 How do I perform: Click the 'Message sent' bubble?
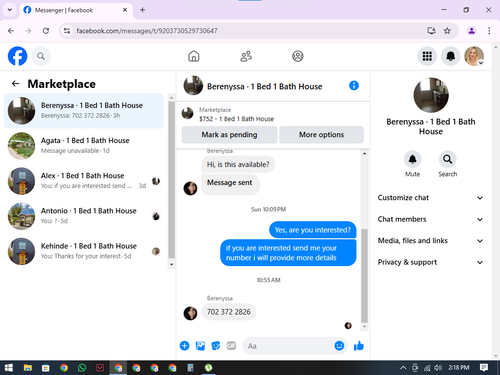coord(230,184)
